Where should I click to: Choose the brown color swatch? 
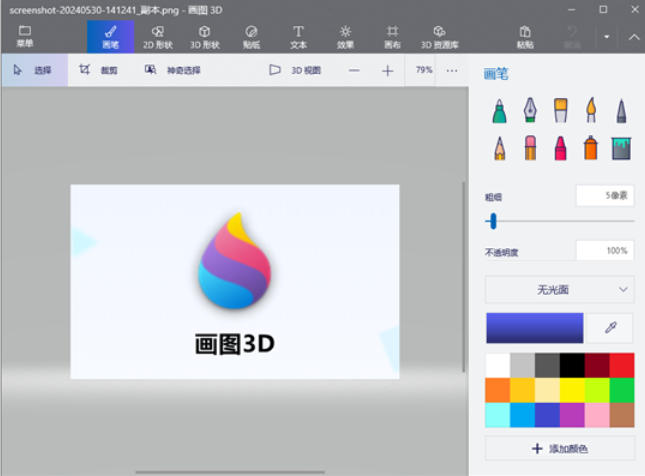point(622,415)
